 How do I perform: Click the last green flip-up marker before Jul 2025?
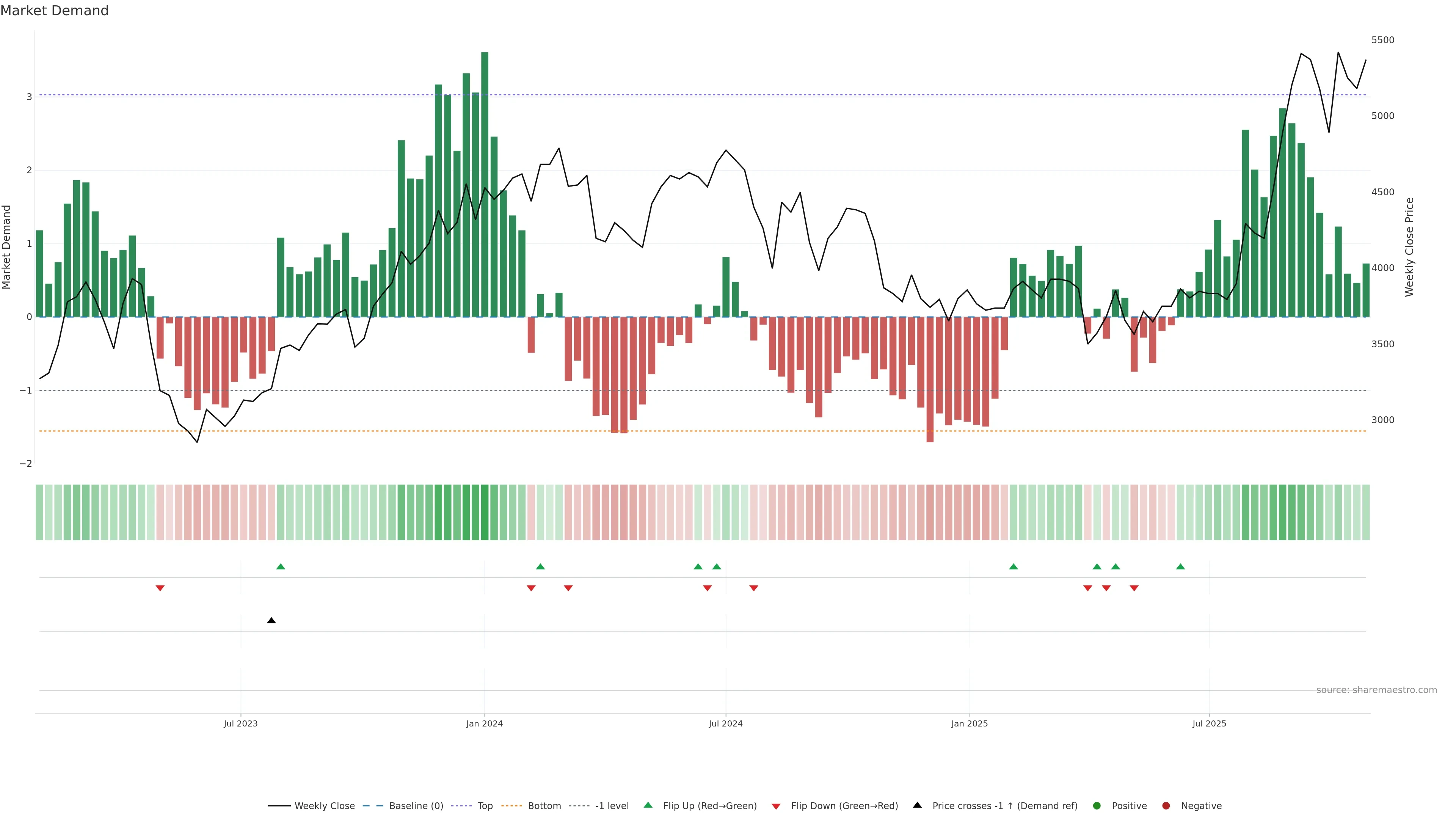coord(1180,566)
